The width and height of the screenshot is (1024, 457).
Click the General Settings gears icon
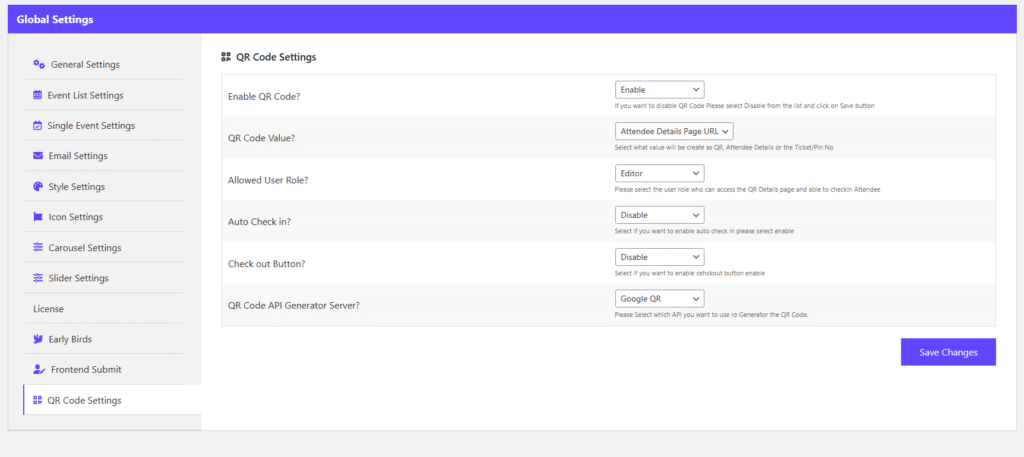39,64
